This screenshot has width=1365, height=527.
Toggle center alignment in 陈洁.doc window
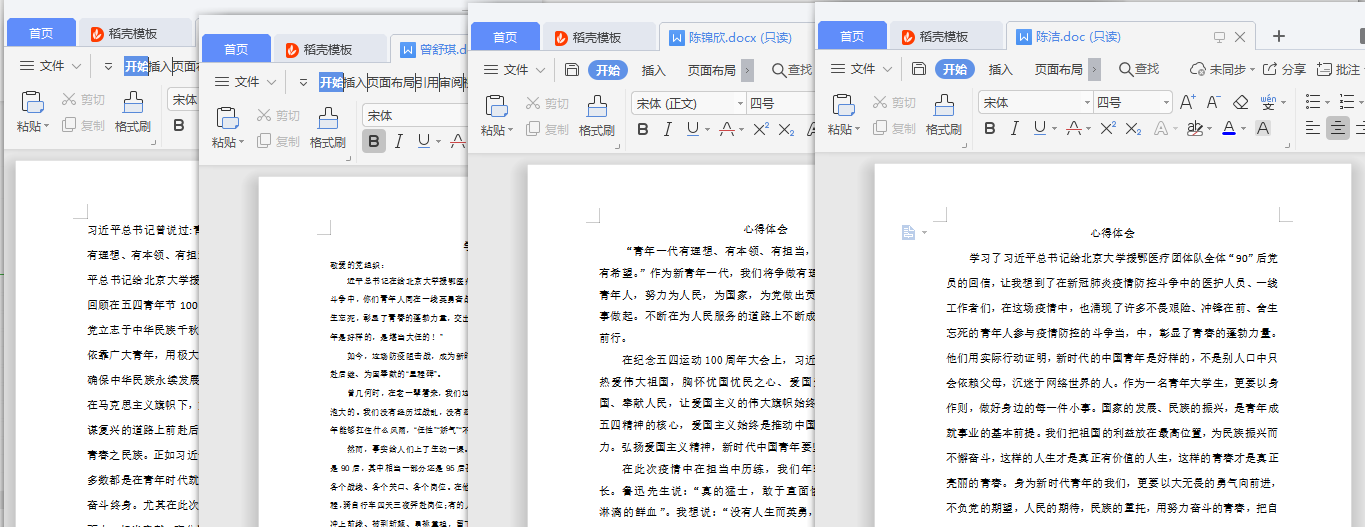coord(1337,128)
